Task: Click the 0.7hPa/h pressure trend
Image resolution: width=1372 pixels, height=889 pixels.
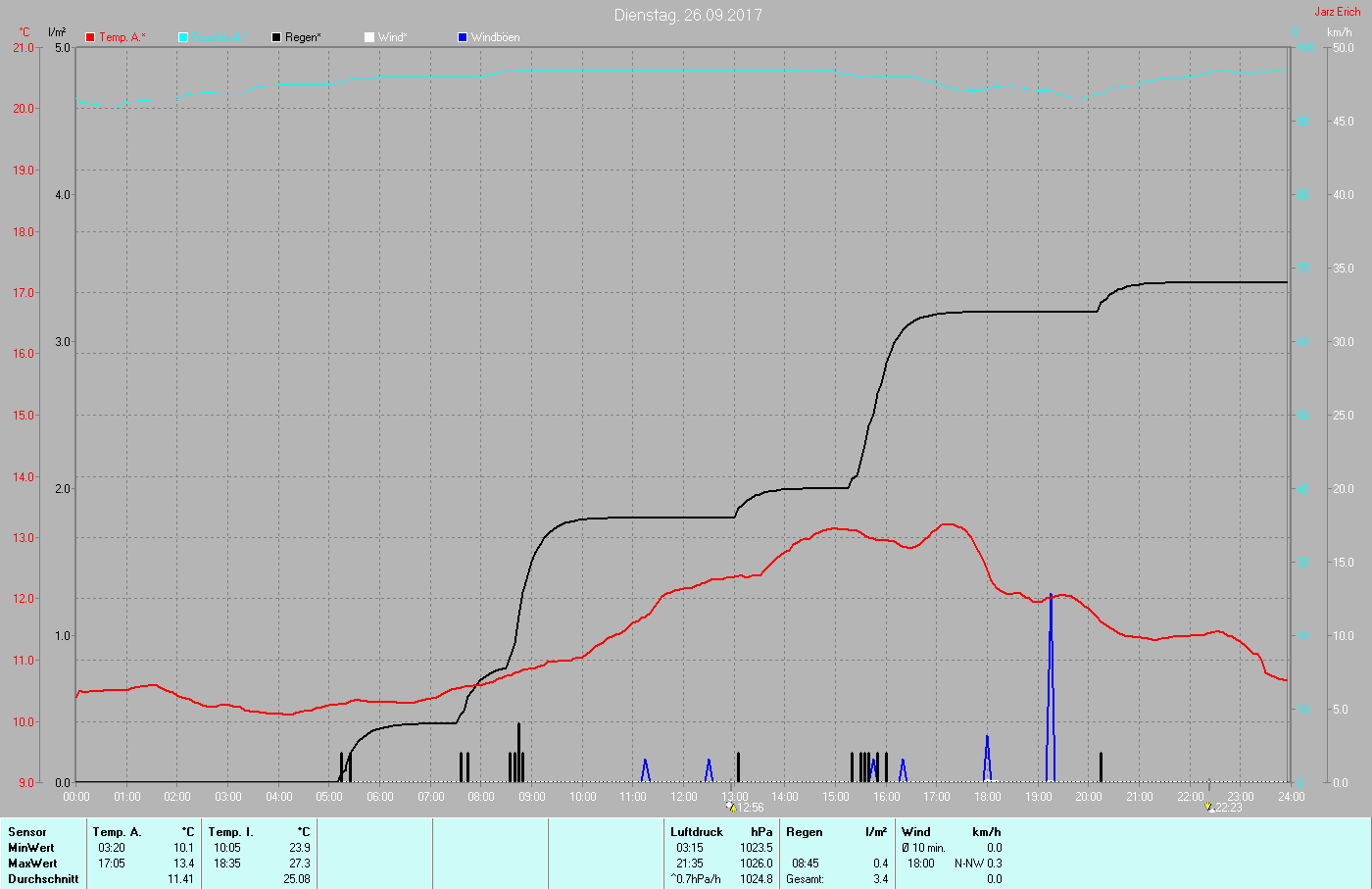Action: tap(696, 879)
